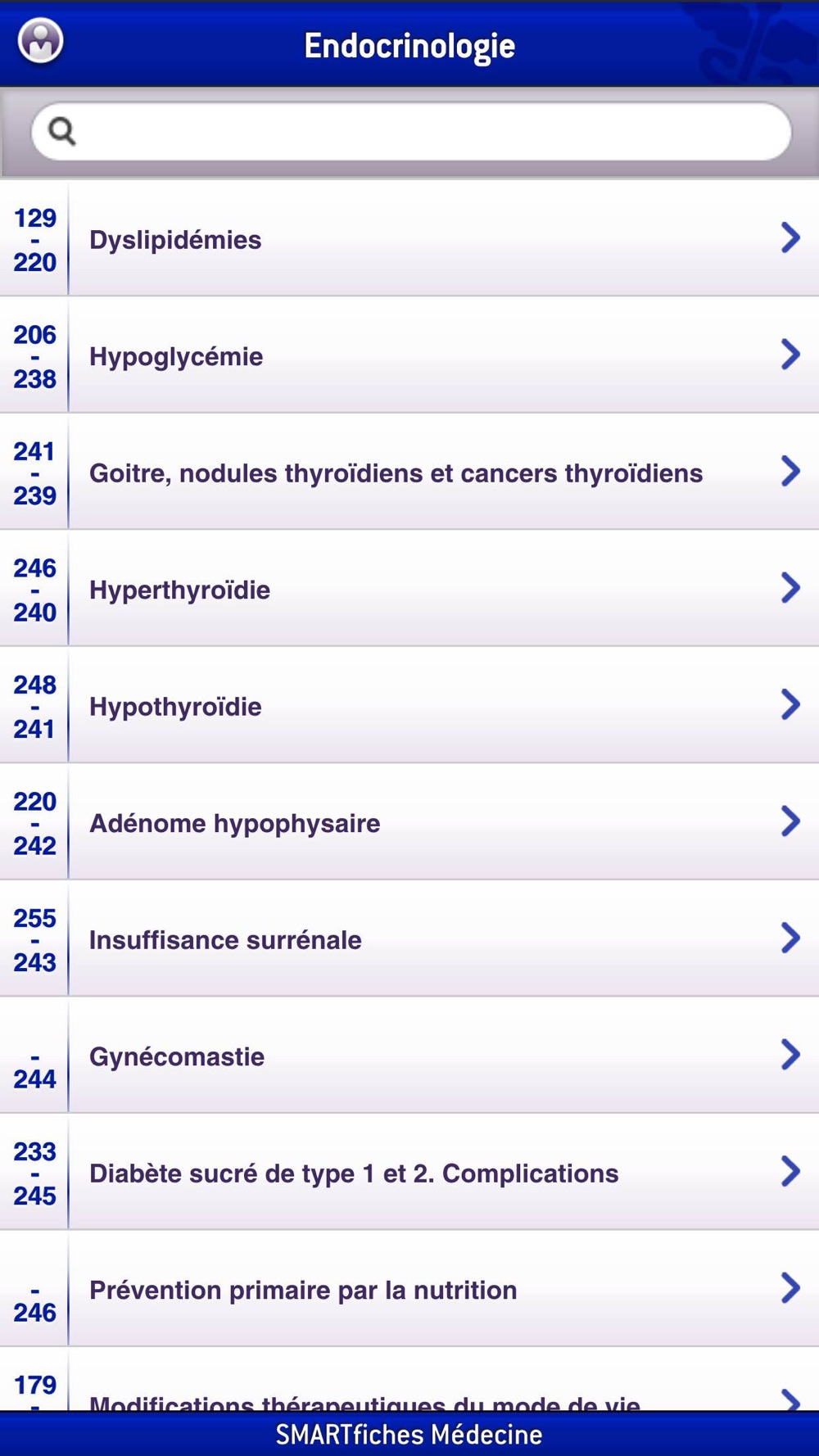Open the user profile icon

(x=40, y=41)
